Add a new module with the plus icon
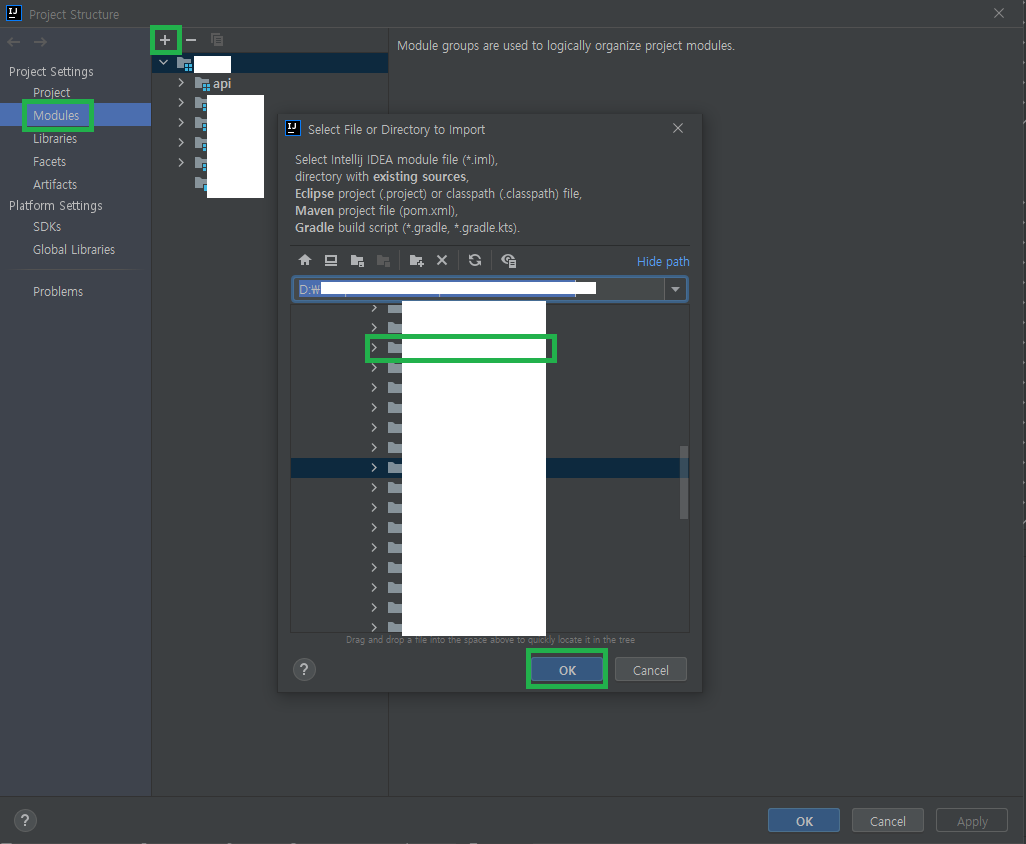This screenshot has width=1026, height=844. coord(165,40)
